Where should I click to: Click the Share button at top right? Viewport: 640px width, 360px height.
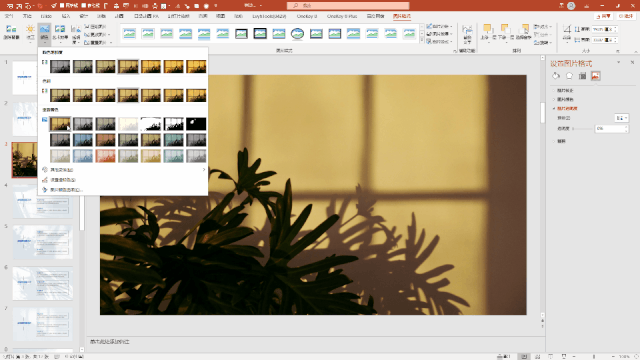pos(604,16)
